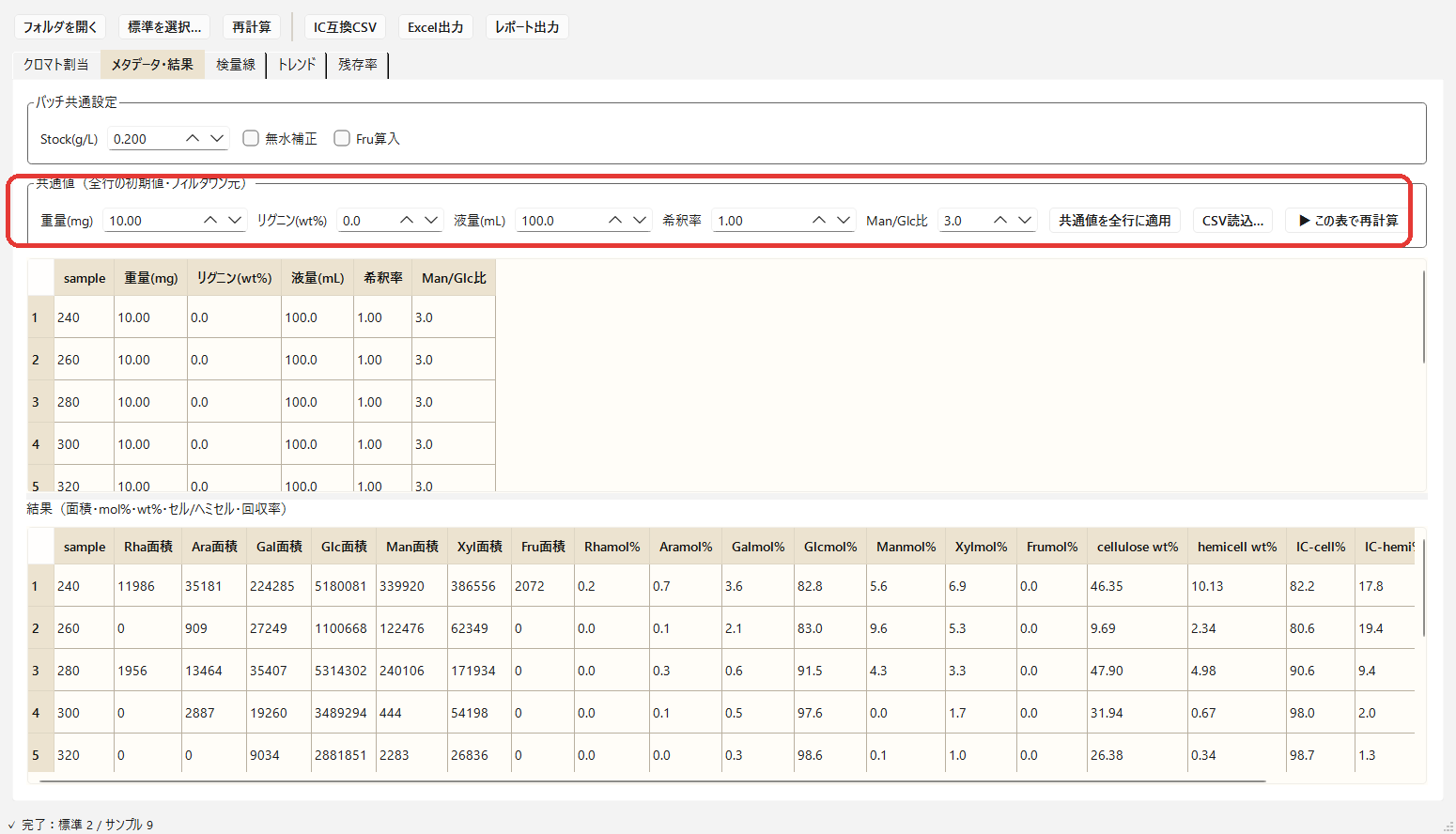Viewport: 1456px width, 834px height.
Task: Export via IC互換CSV button
Action: click(x=345, y=27)
